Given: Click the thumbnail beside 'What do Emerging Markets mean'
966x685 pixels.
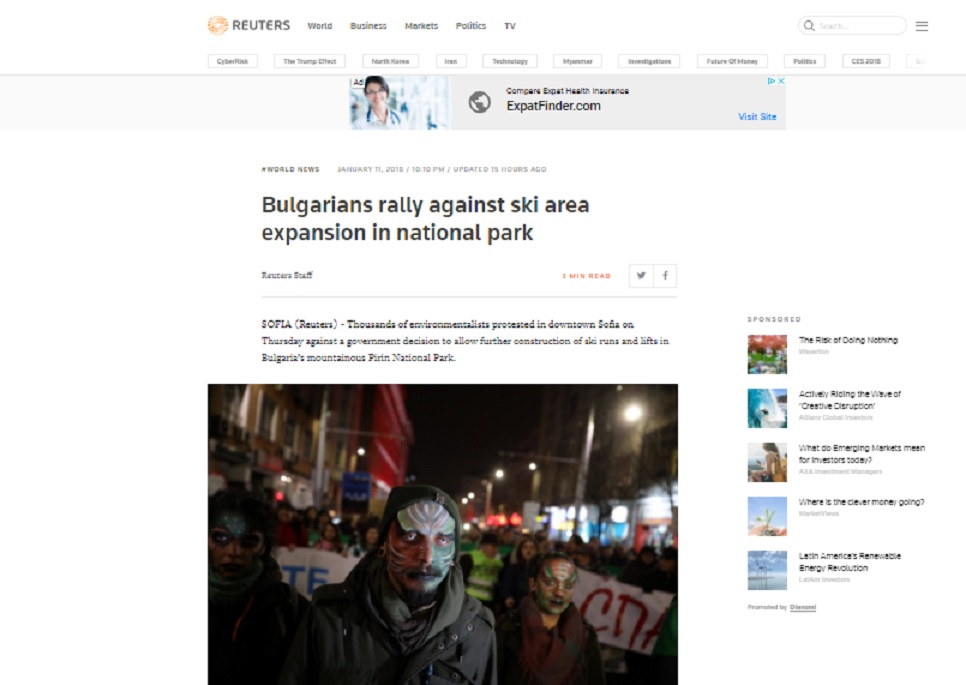Looking at the screenshot, I should click(x=767, y=462).
